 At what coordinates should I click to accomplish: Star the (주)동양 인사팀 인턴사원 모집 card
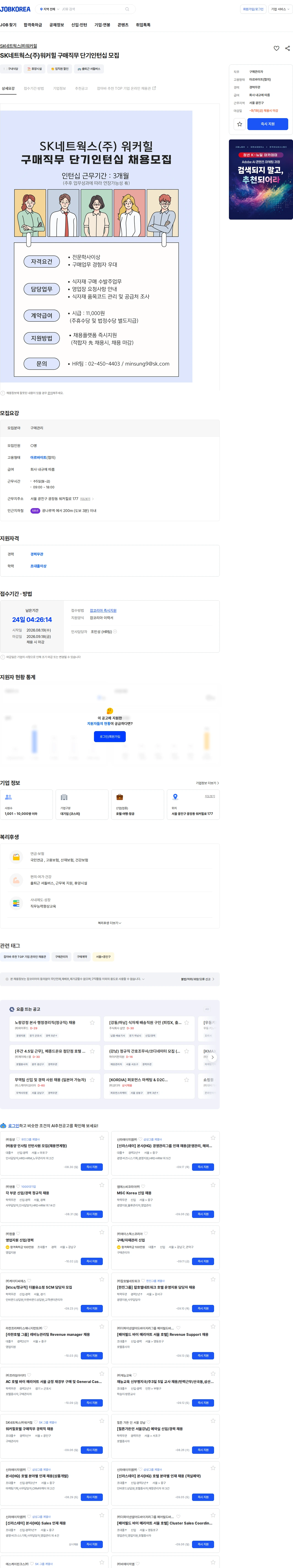[x=102, y=1138]
